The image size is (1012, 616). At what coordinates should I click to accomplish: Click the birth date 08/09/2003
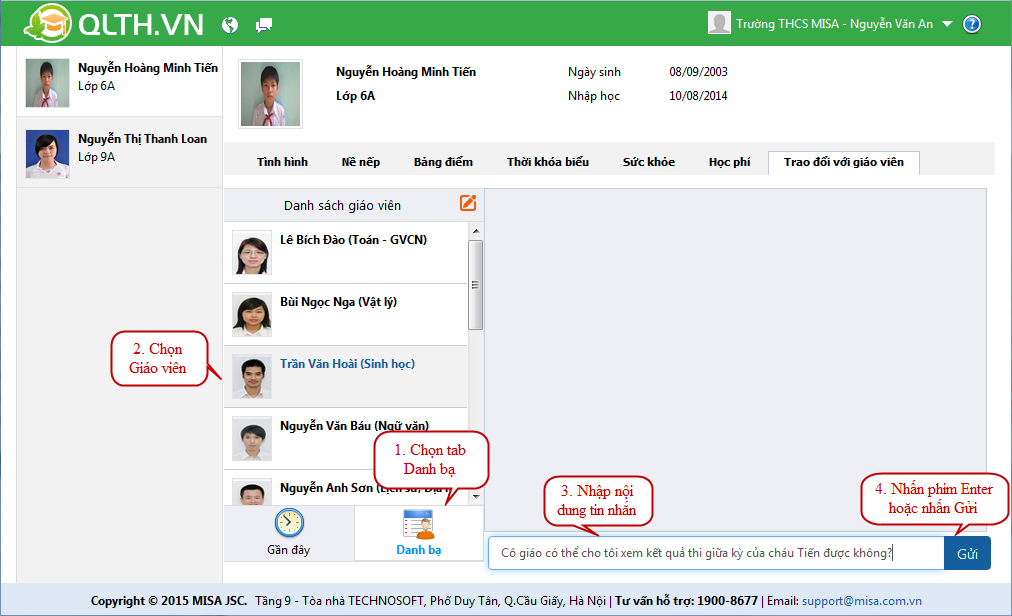[x=698, y=72]
